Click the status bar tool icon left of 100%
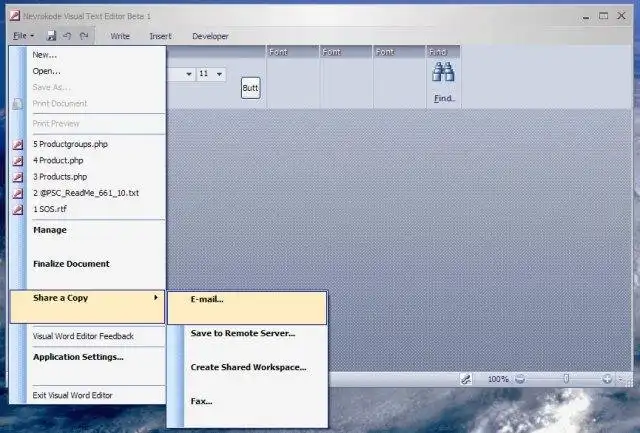The width and height of the screenshot is (640, 433). pos(466,379)
